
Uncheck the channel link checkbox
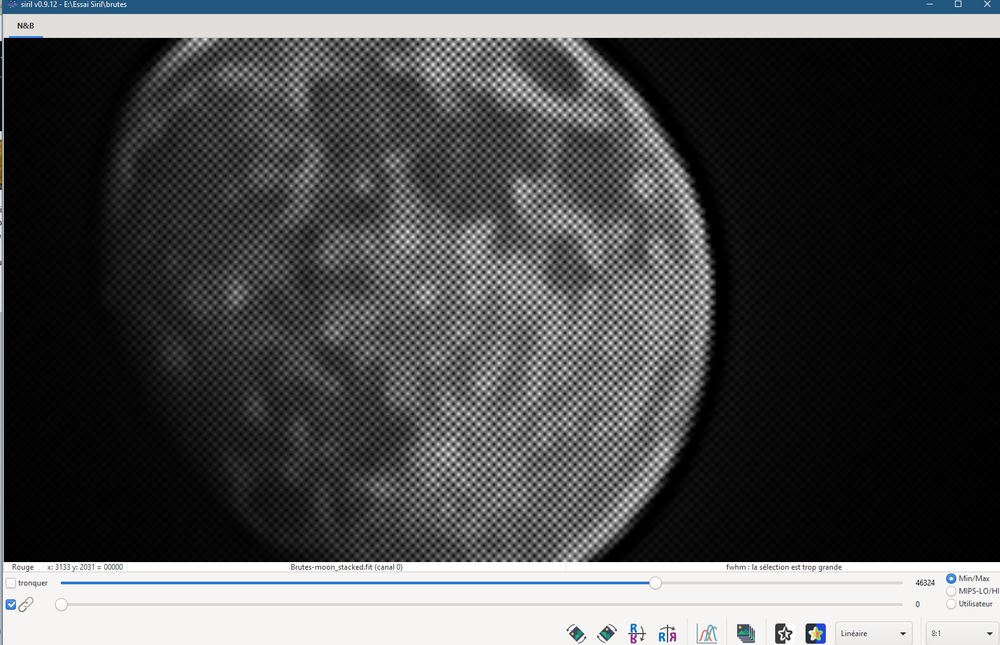(x=11, y=604)
